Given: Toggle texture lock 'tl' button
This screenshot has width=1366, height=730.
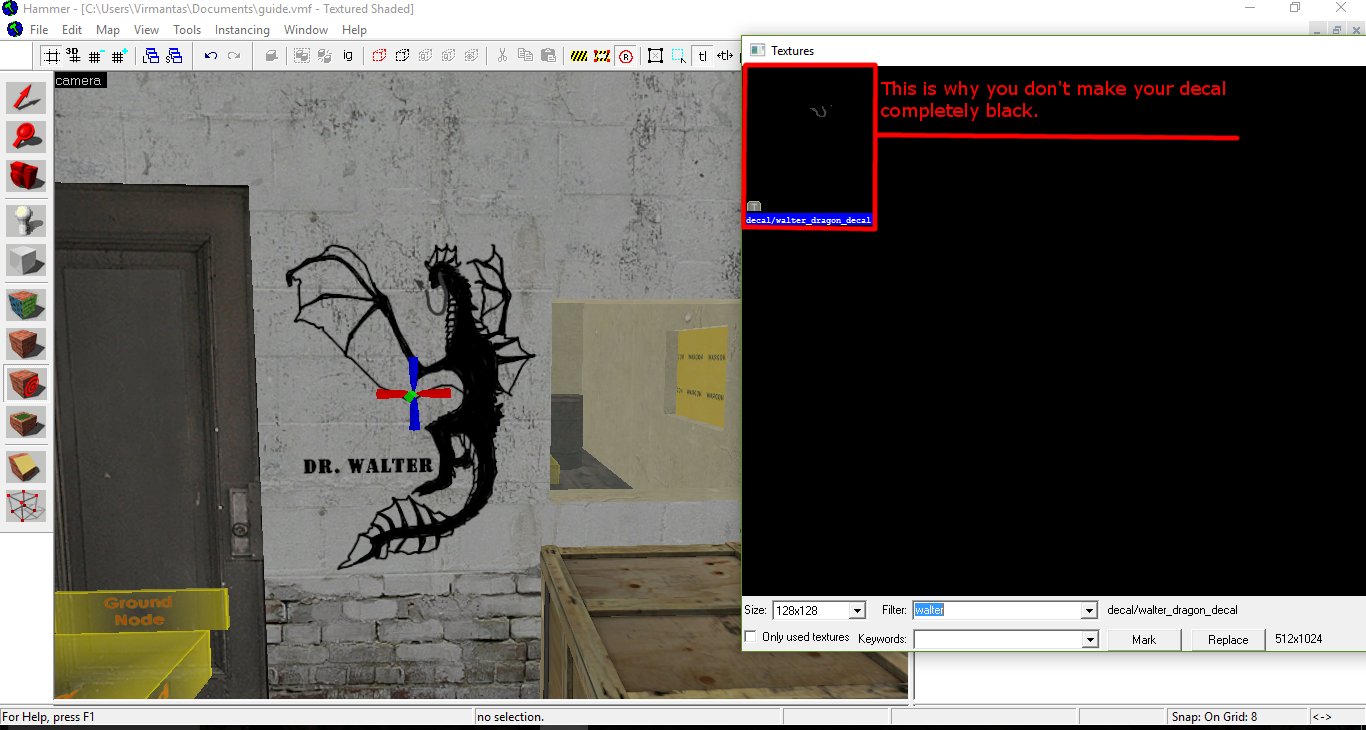Looking at the screenshot, I should [702, 56].
